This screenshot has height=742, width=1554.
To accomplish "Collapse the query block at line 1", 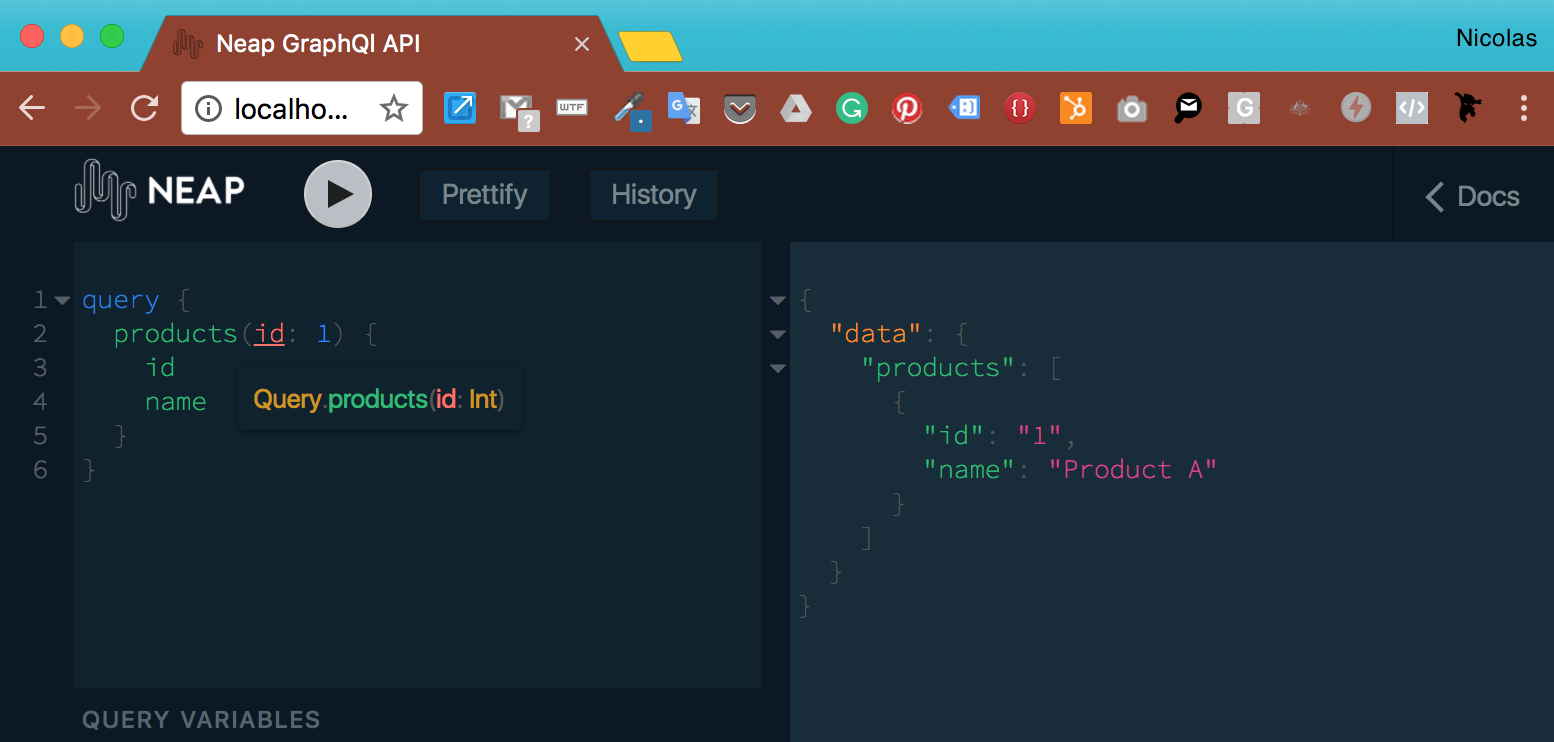I will 62,300.
